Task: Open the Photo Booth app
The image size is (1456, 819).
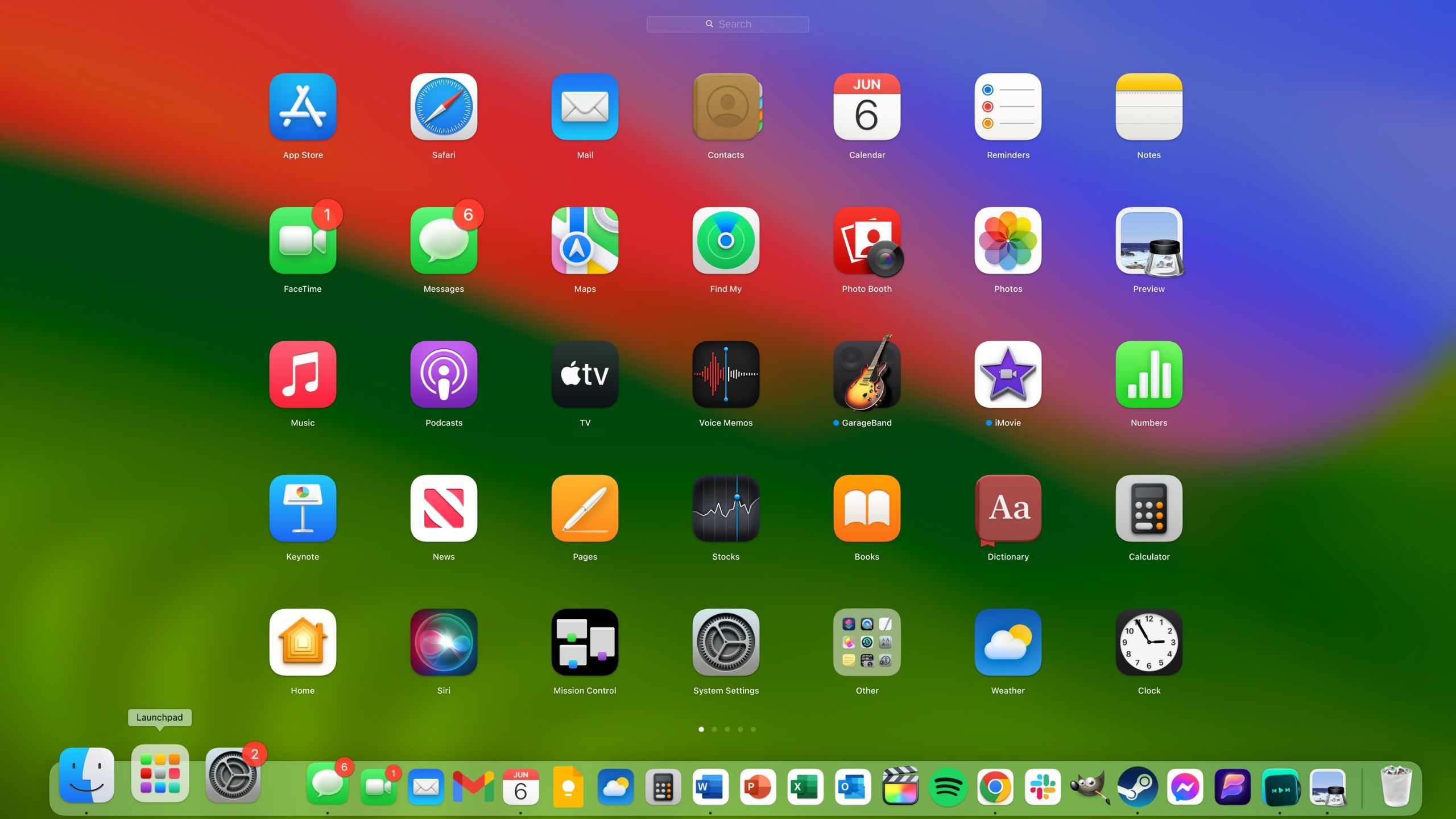Action: point(867,241)
